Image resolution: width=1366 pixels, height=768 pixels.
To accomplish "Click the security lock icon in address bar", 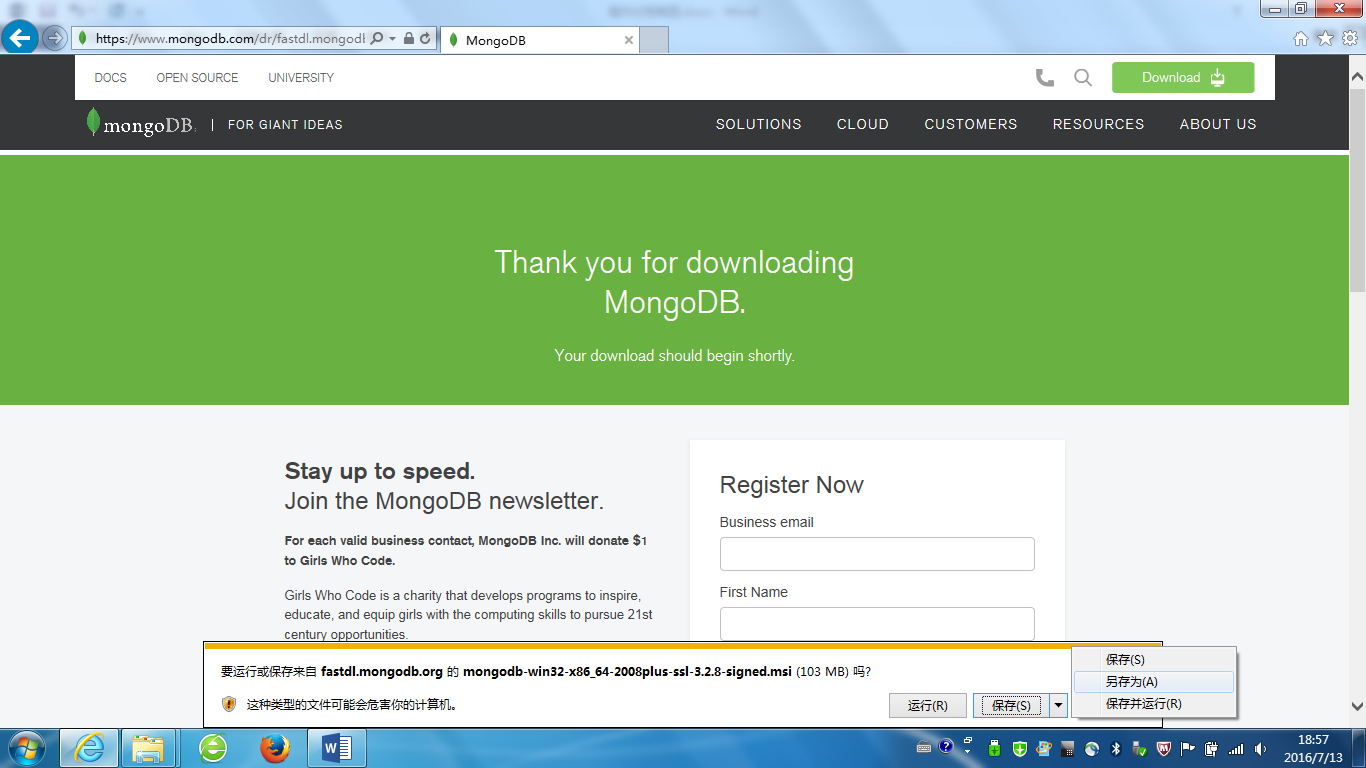I will point(409,39).
